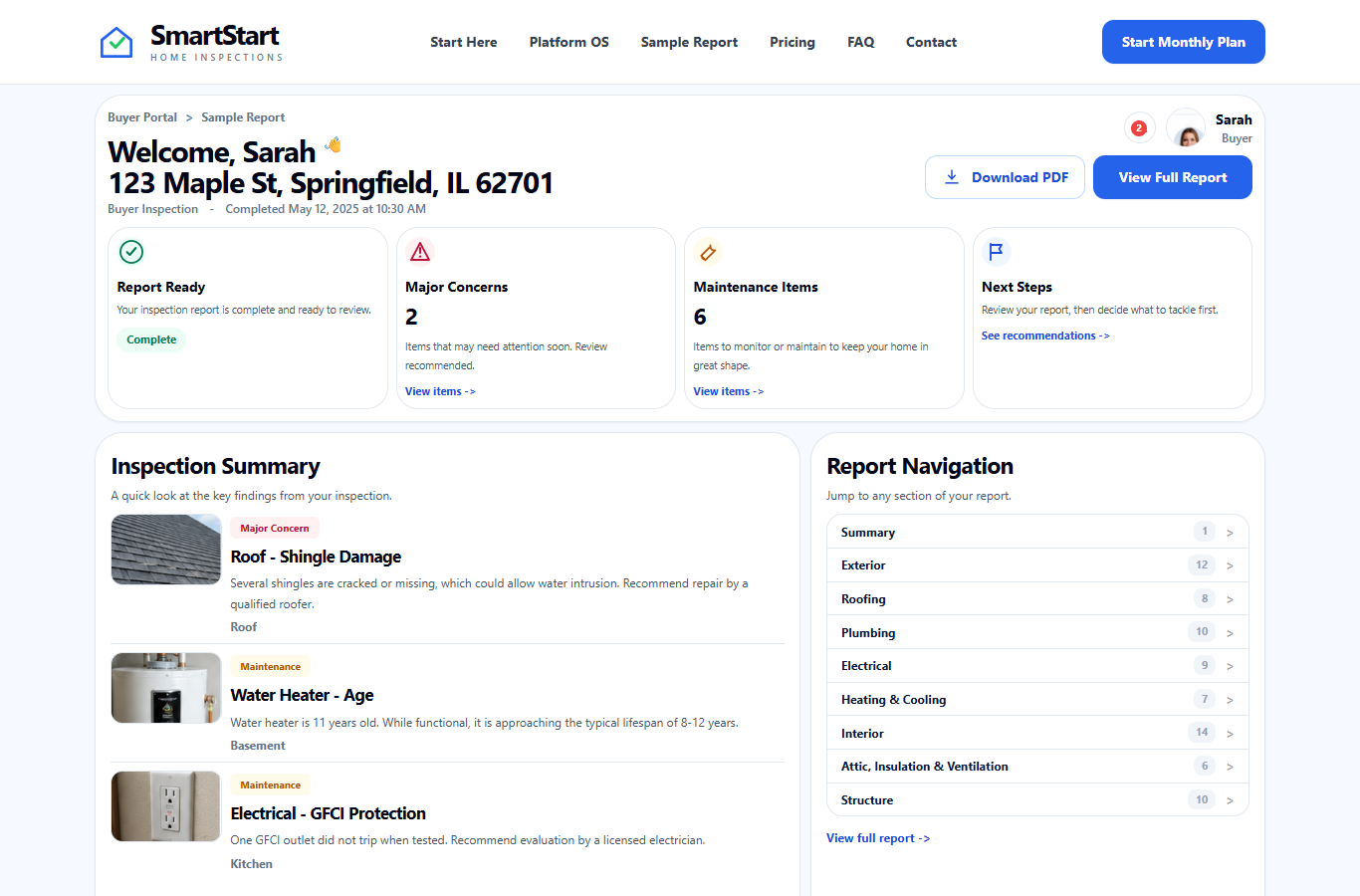Click the SmartStart house logo icon
The width and height of the screenshot is (1360, 896).
tap(116, 42)
